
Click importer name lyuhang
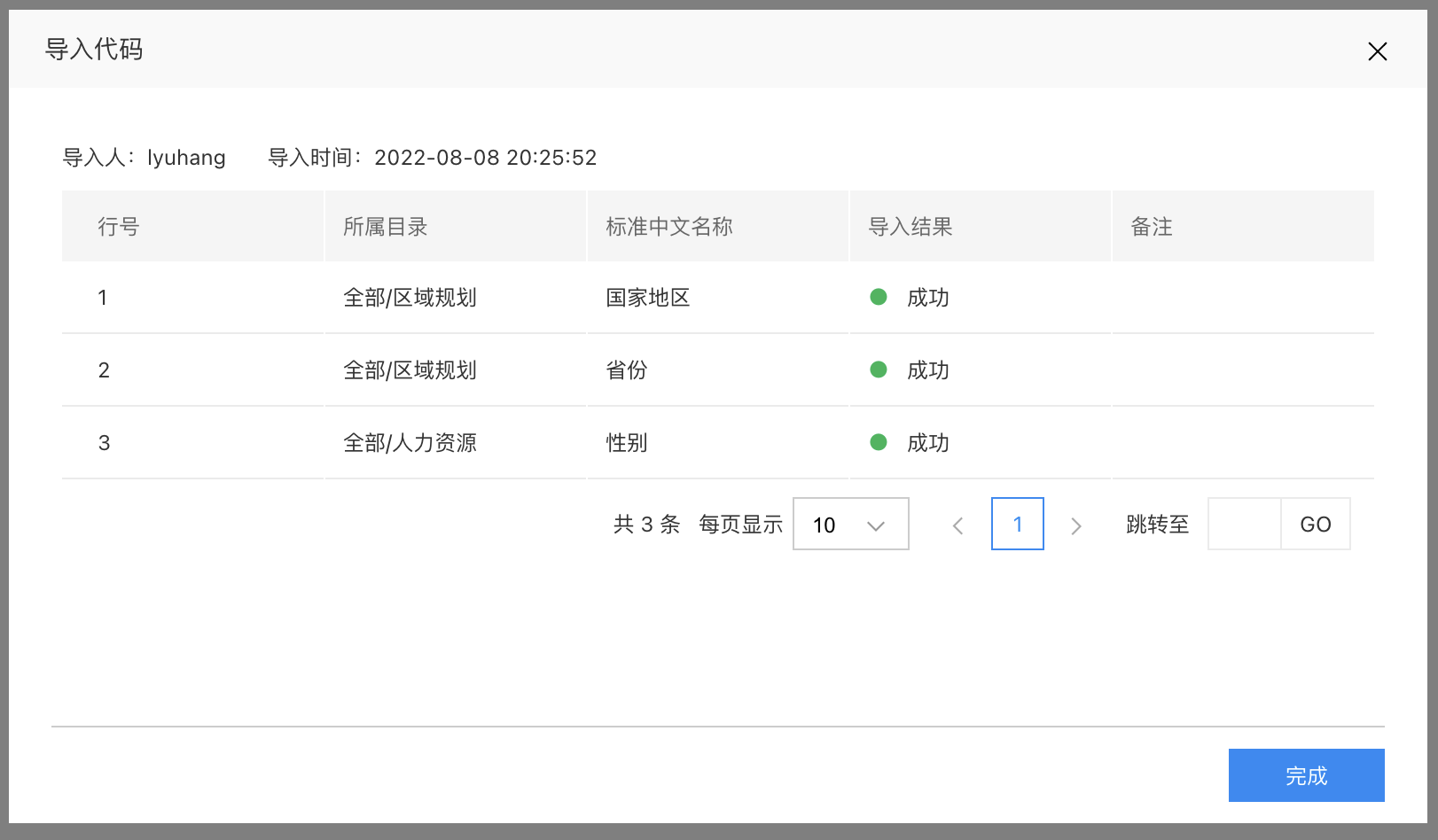point(186,158)
